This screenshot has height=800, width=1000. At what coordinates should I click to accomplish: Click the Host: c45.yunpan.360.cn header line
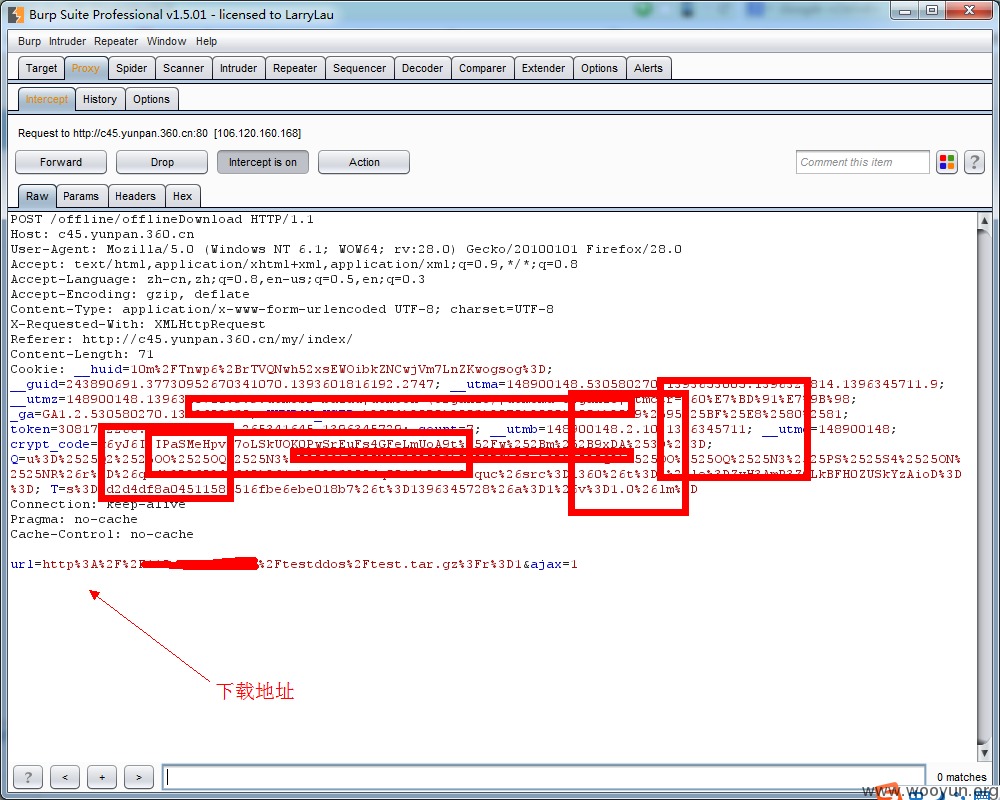[102, 234]
